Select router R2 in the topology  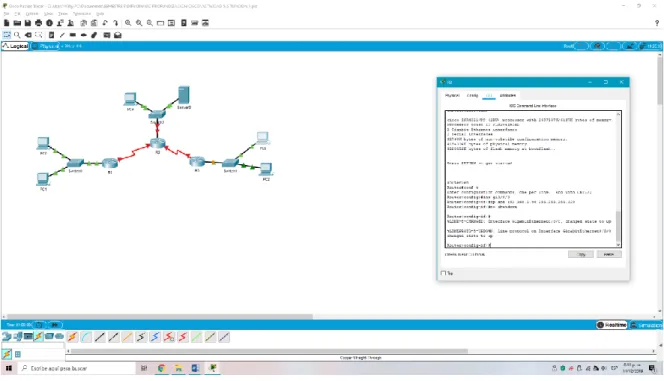coord(158,143)
